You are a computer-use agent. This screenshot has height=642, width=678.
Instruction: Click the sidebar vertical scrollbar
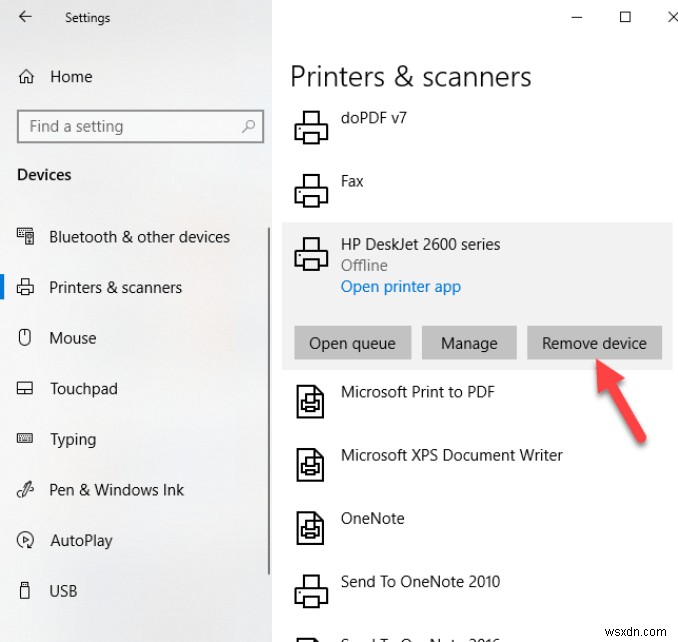[269, 401]
